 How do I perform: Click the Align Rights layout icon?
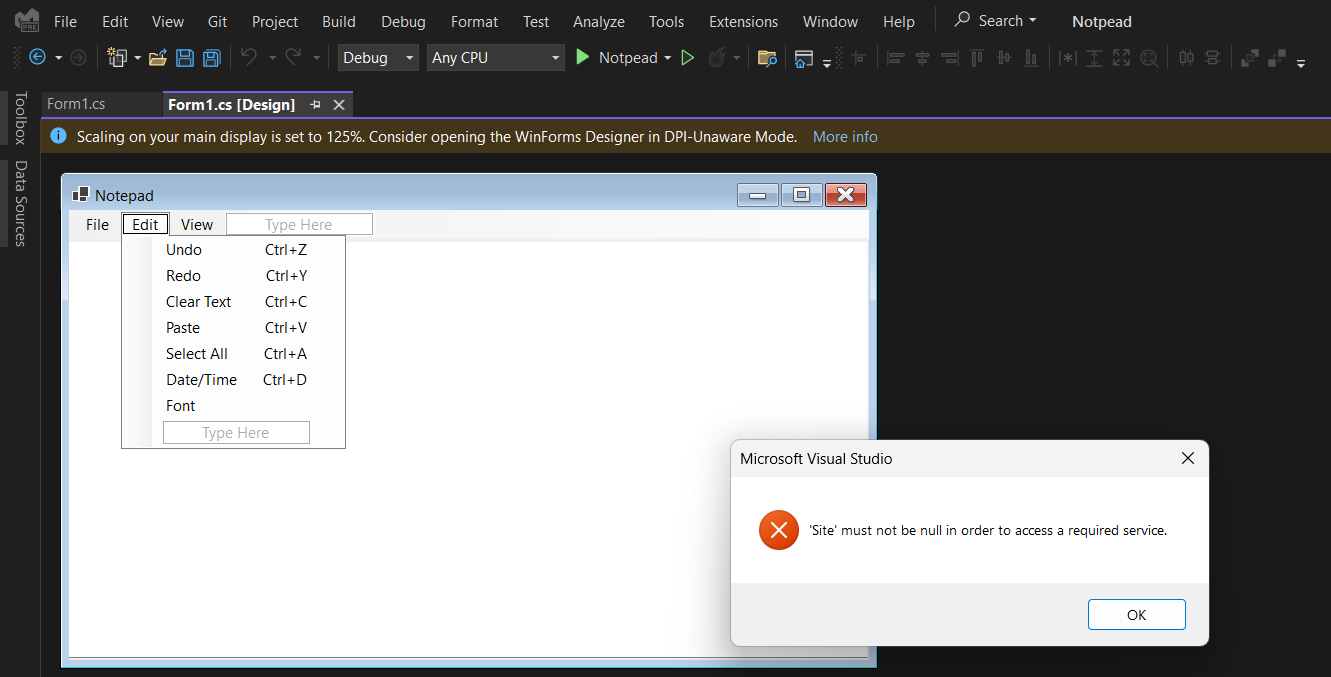pos(949,58)
